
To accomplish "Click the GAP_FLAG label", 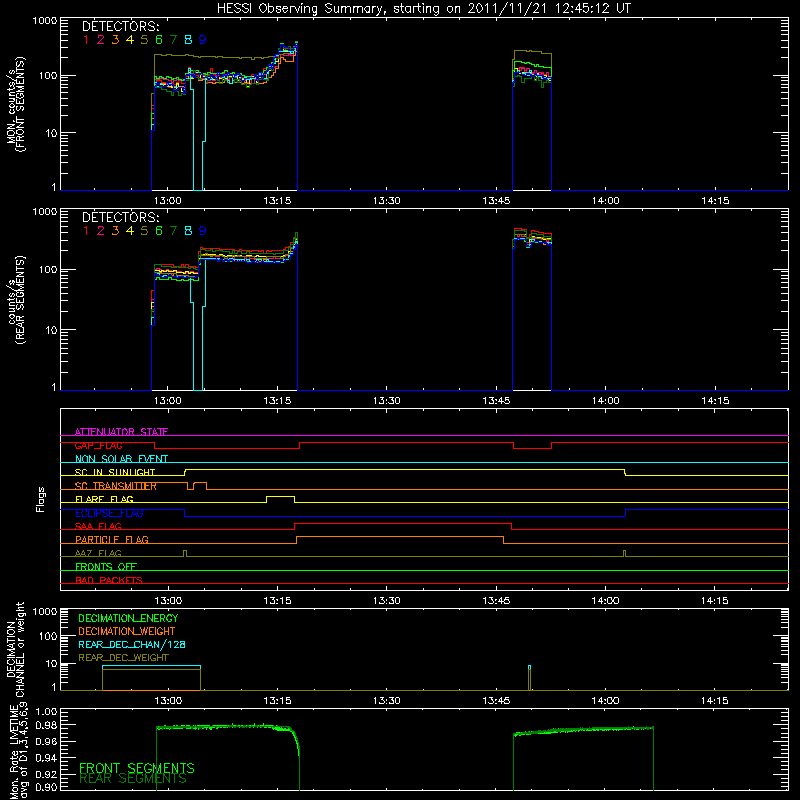I will (98, 445).
